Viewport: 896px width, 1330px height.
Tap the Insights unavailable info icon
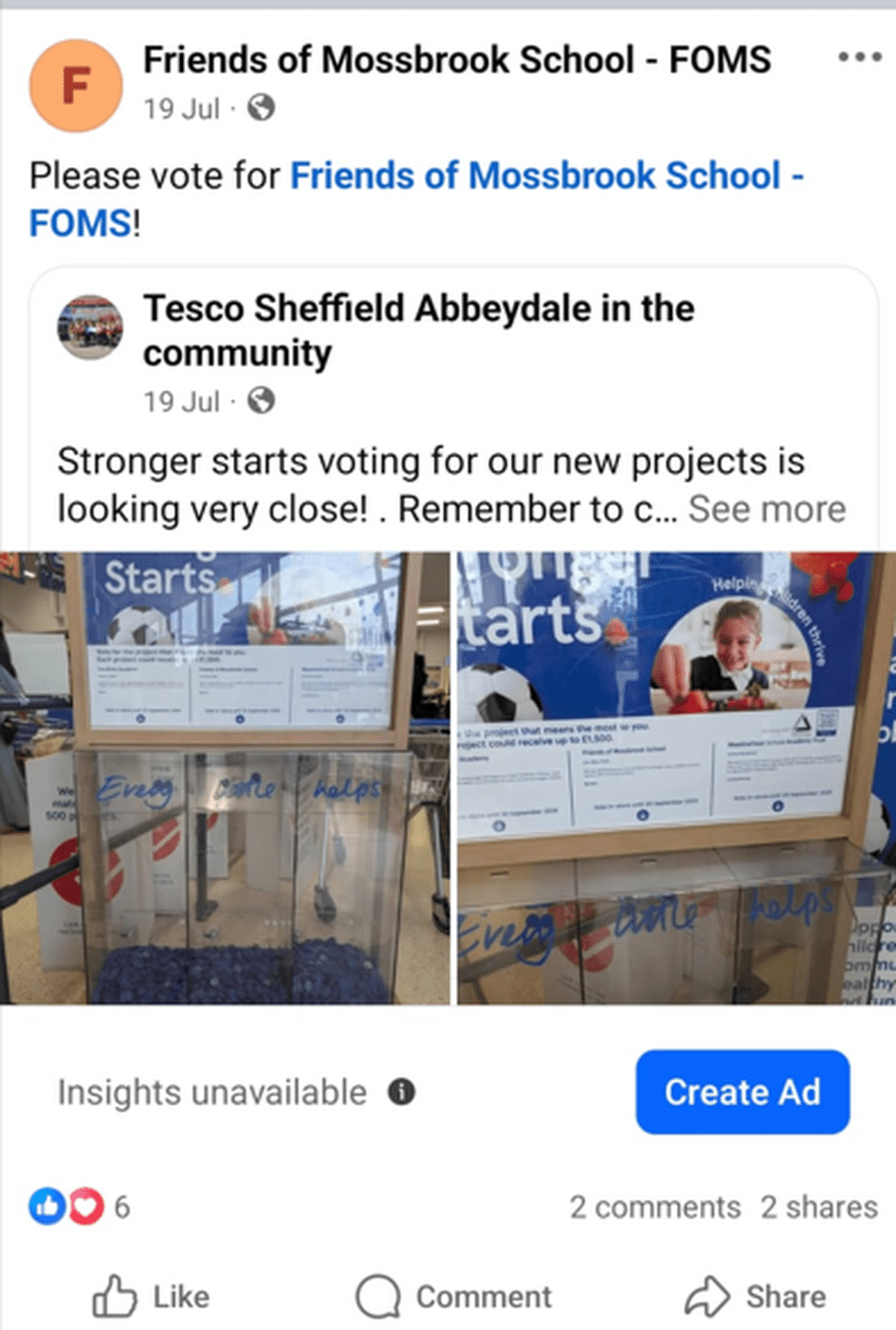(x=401, y=1092)
